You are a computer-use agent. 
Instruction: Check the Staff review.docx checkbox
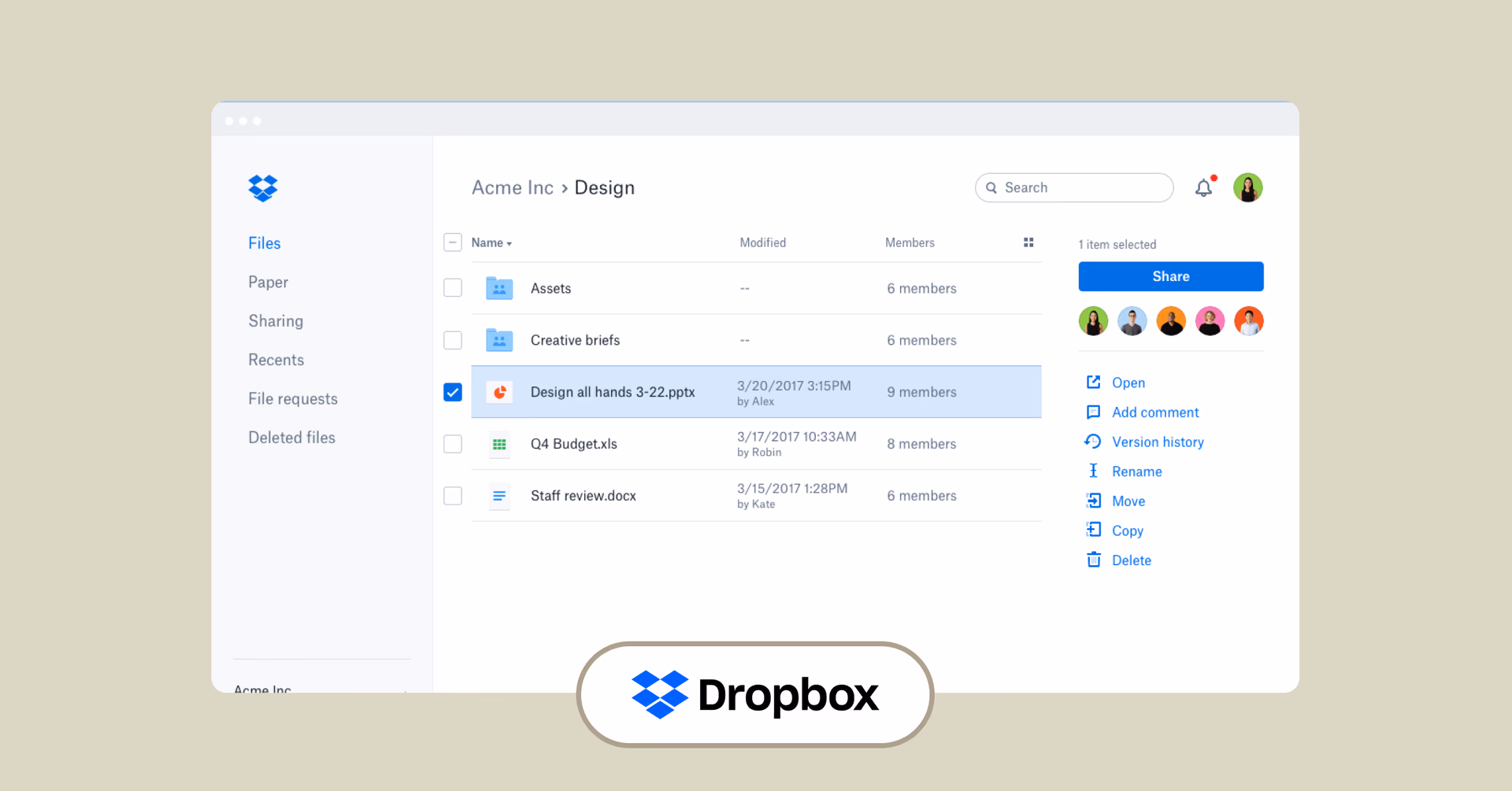click(453, 496)
